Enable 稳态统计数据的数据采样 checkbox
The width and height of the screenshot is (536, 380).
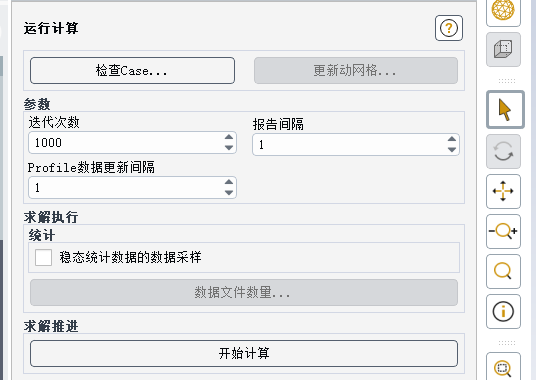pyautogui.click(x=43, y=257)
